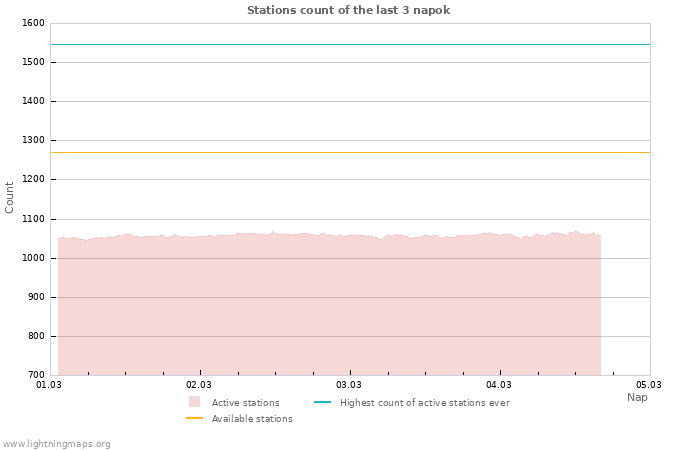Click the chart title 'Stations count of the last 3 napok'
700x450 pixels.
coord(349,10)
